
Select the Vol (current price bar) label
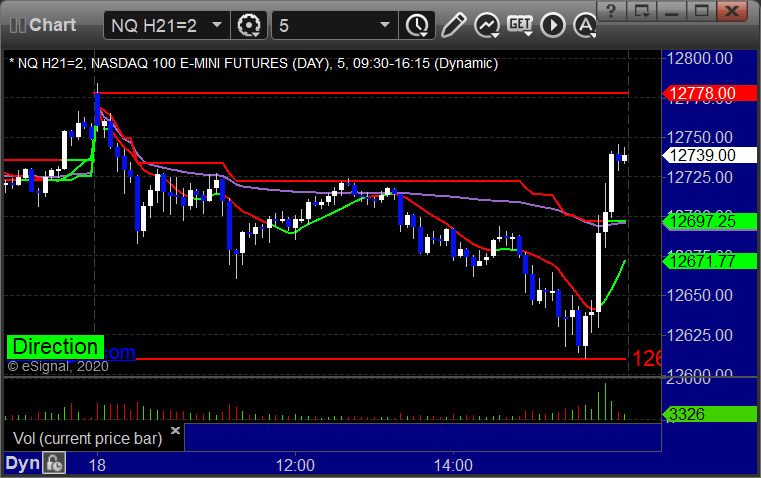[87, 438]
